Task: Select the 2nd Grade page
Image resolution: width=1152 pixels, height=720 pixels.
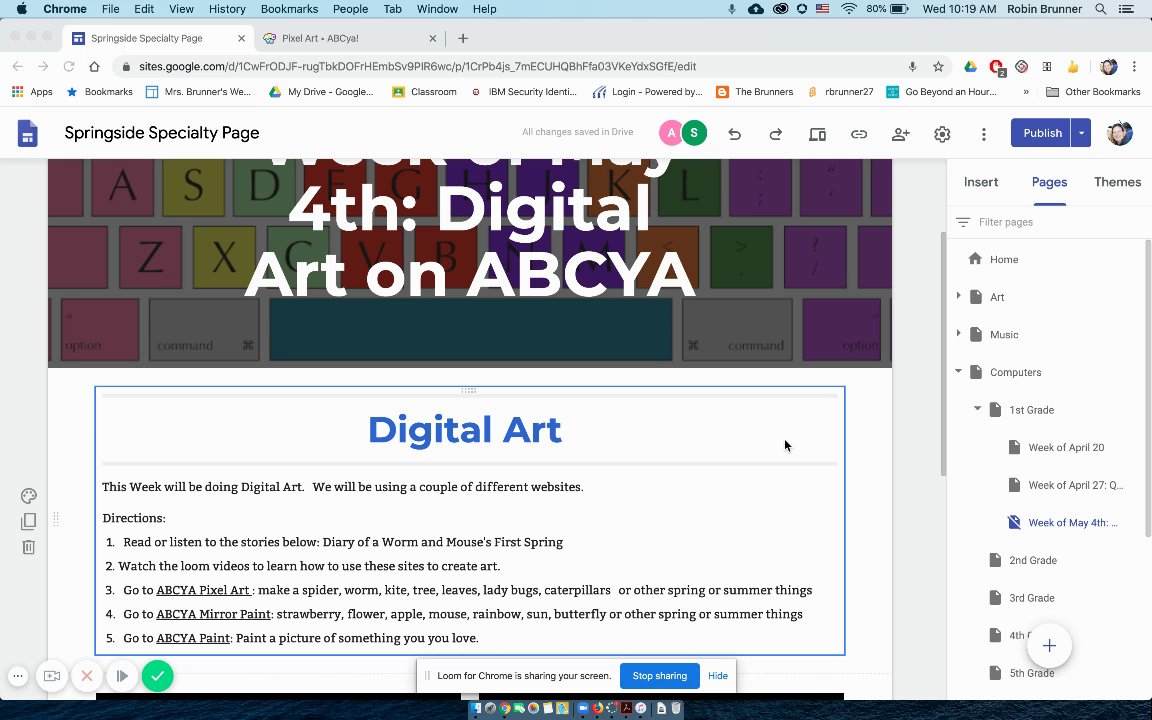Action: pyautogui.click(x=1032, y=560)
